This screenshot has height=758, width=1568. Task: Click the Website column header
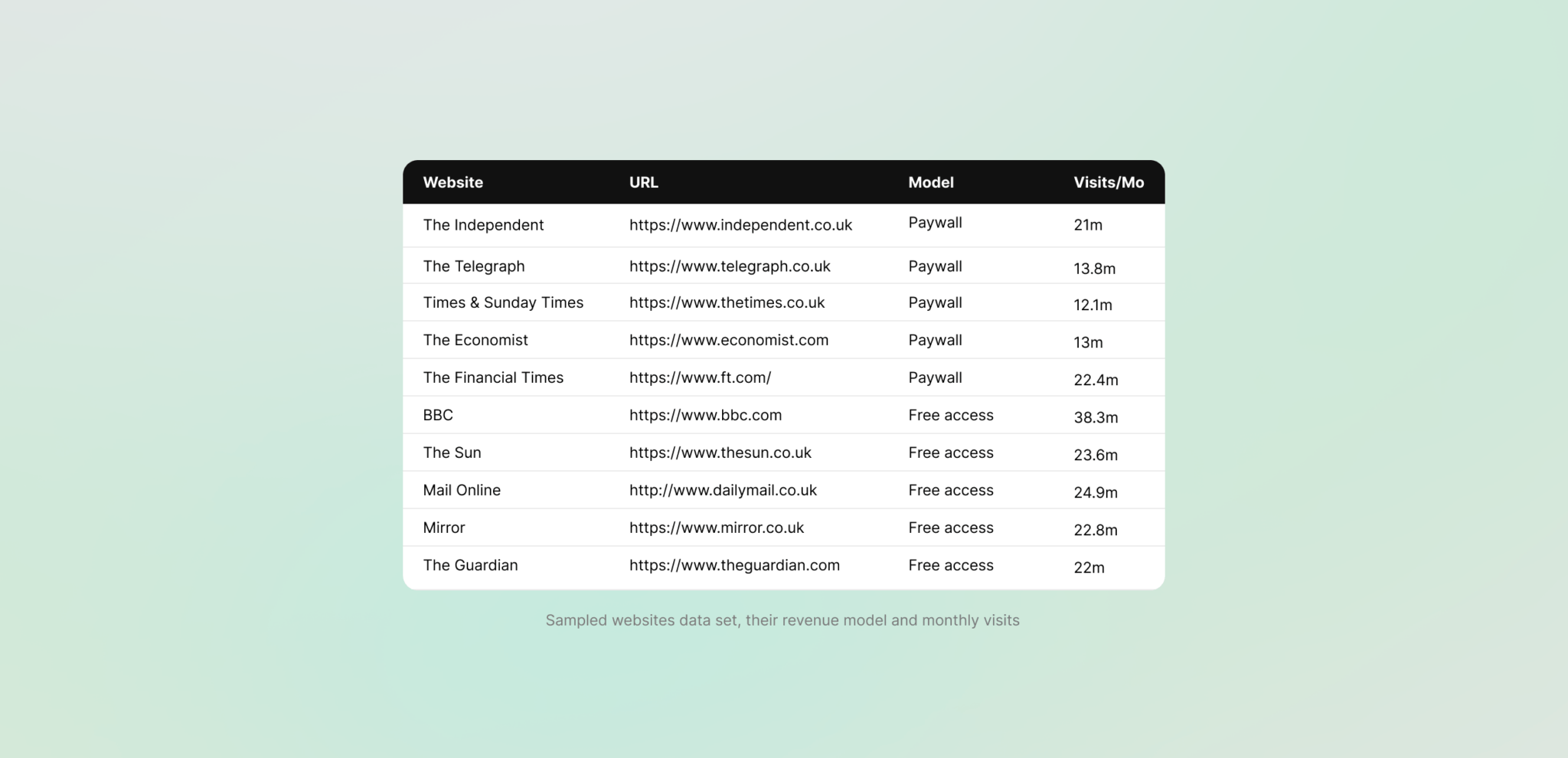[452, 182]
